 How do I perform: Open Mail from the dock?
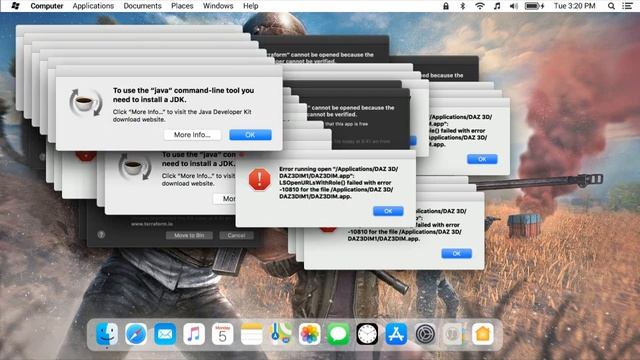click(x=165, y=334)
